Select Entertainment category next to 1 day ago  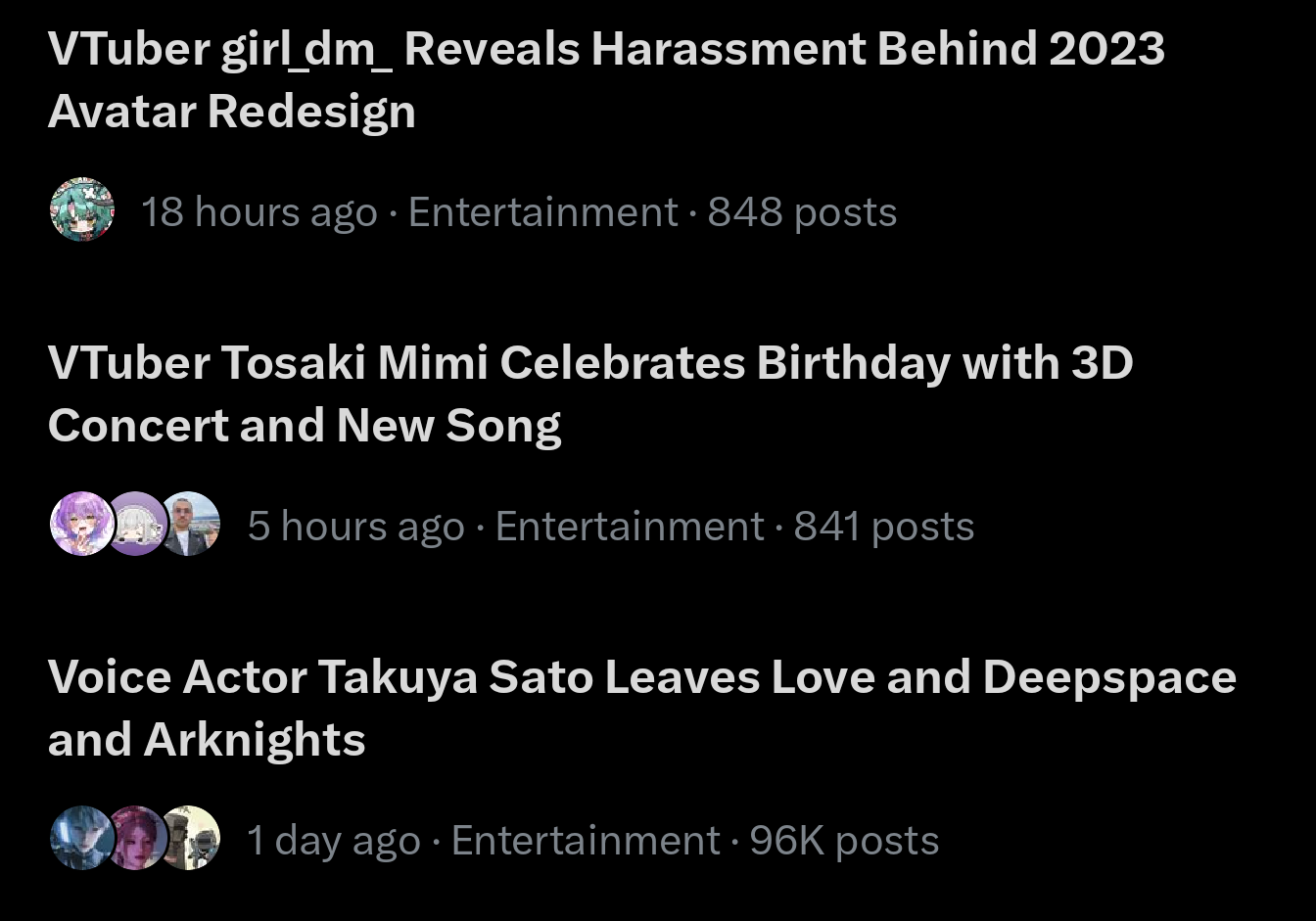point(586,841)
